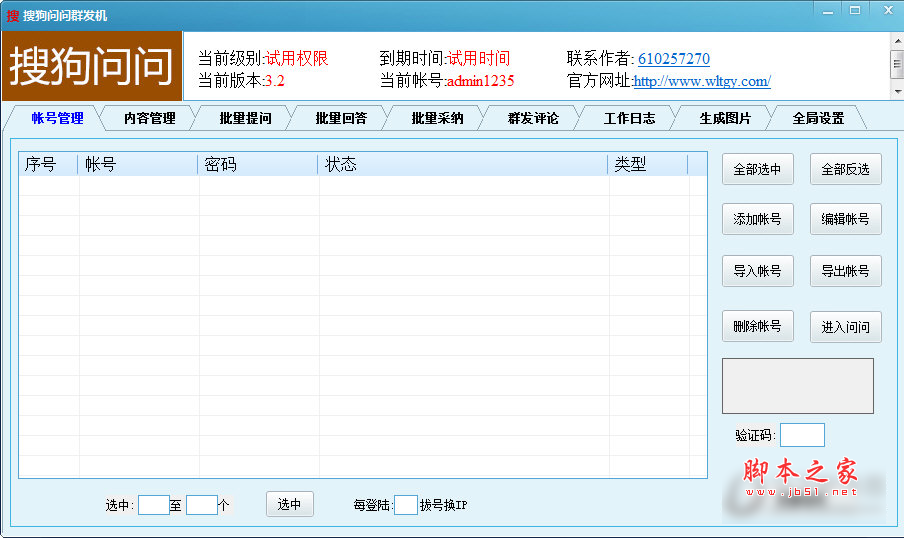Click the 全部反选 button
The height and width of the screenshot is (538, 904).
[845, 169]
